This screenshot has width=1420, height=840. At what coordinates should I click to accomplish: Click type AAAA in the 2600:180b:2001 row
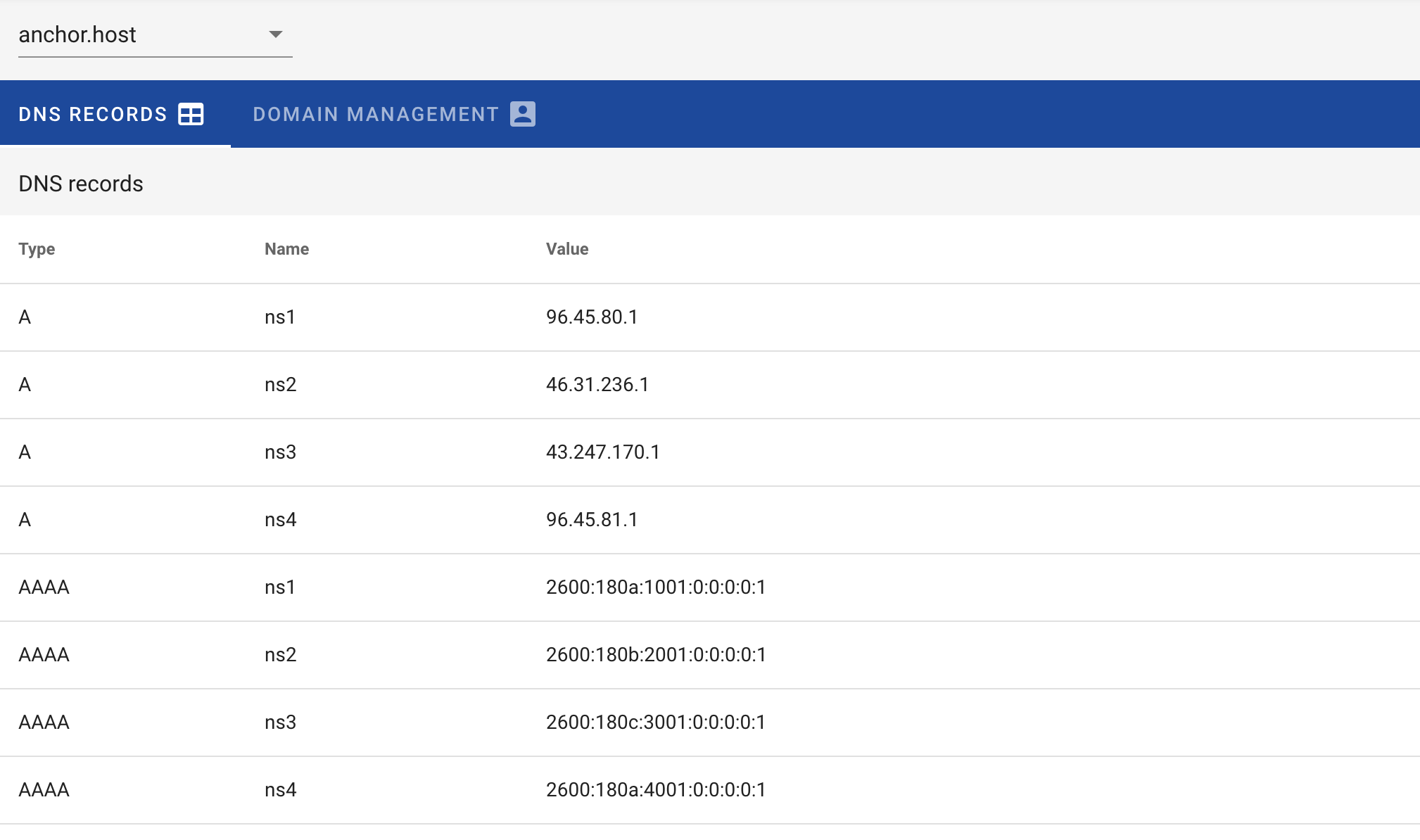coord(44,655)
